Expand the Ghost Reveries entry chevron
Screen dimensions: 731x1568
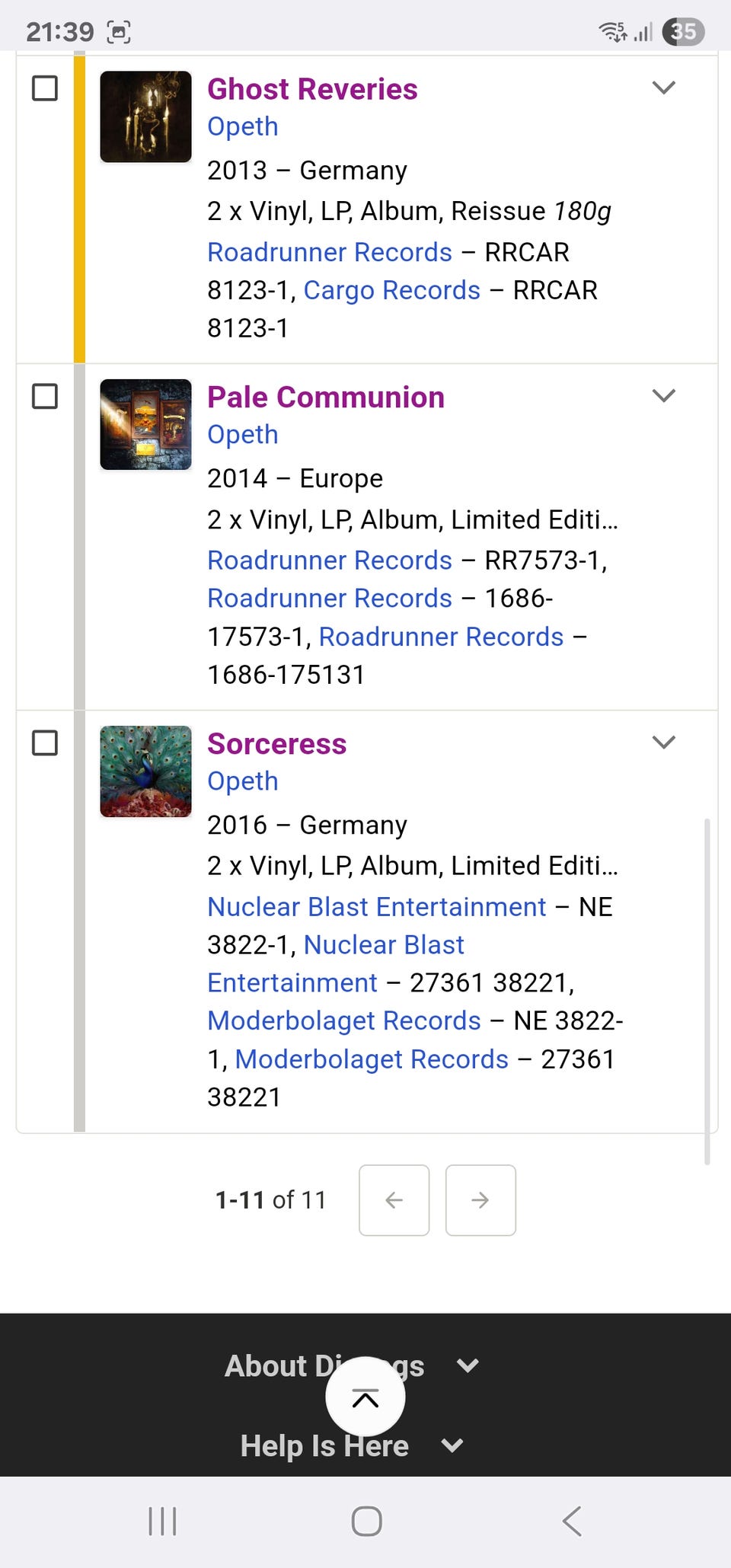point(664,88)
